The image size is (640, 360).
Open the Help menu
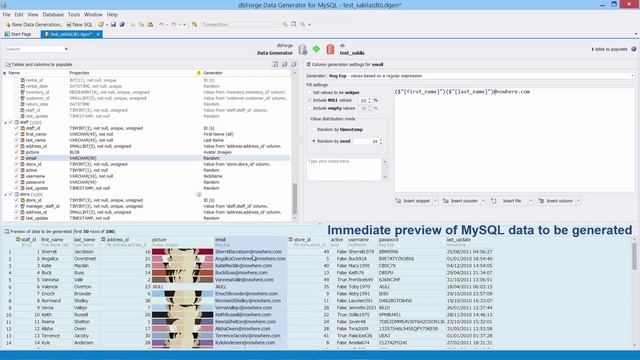pos(112,14)
